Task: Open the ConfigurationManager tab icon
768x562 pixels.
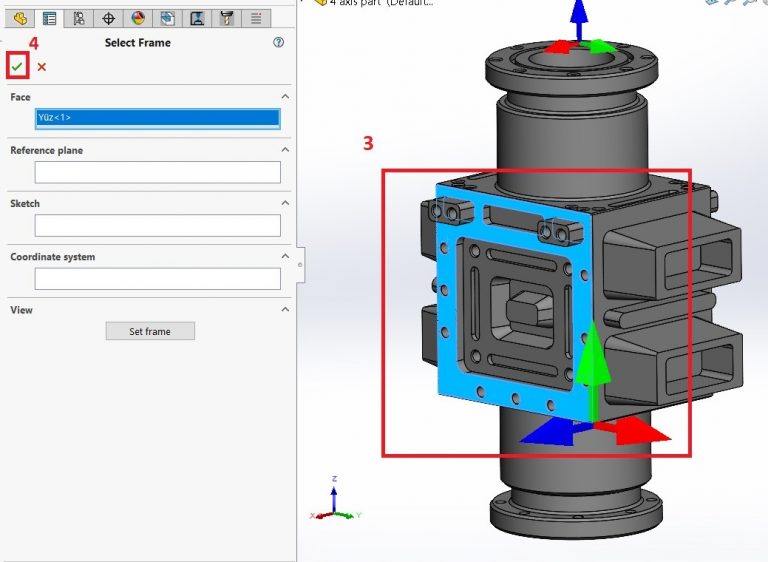Action: click(x=79, y=17)
